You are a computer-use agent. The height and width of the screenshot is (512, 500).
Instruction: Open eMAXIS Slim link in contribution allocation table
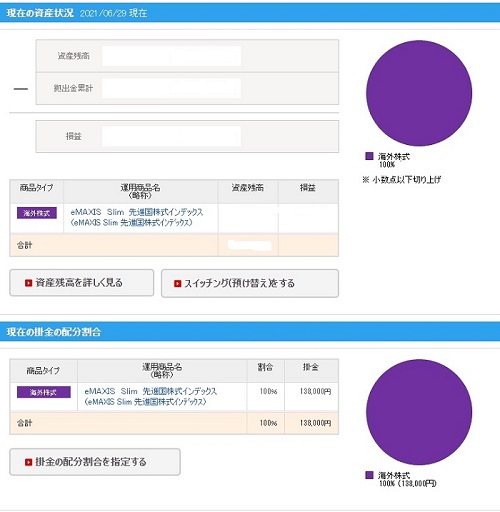point(151,396)
